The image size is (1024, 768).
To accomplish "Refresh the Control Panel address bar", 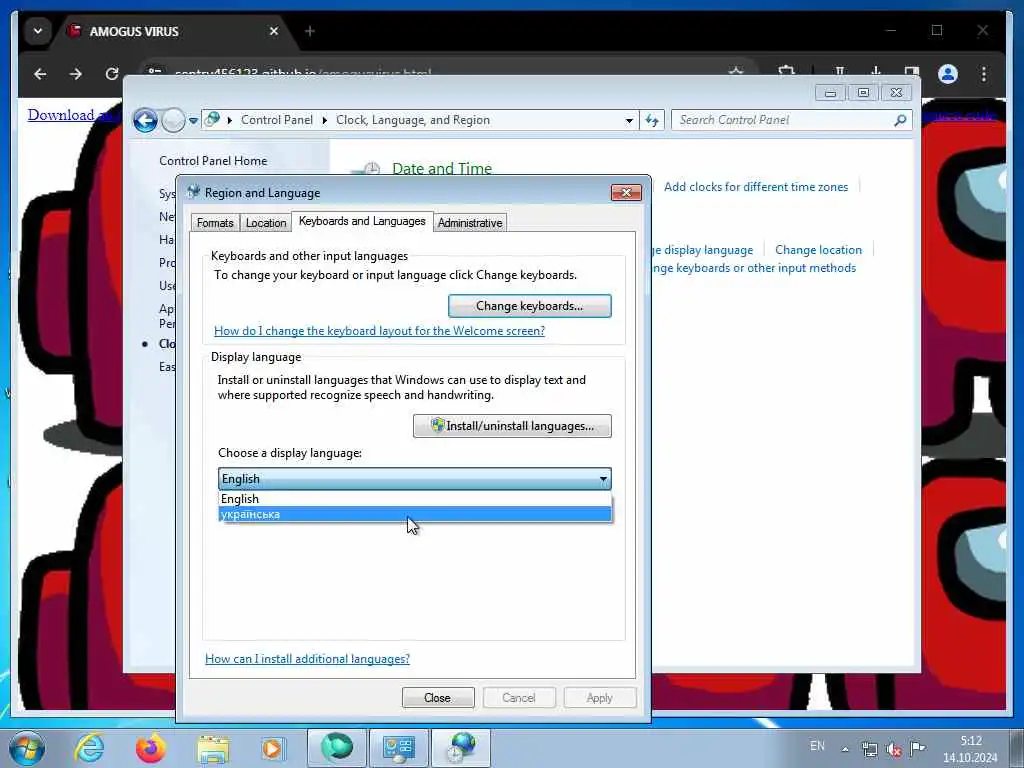I will click(652, 120).
